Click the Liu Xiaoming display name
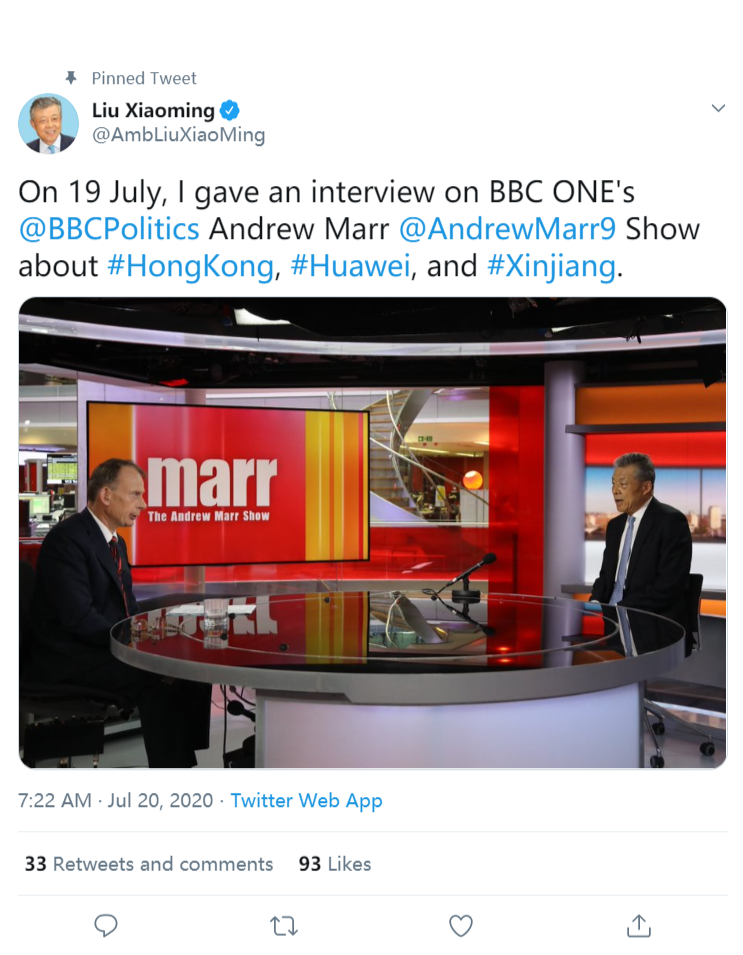This screenshot has width=743, height=955. [153, 110]
